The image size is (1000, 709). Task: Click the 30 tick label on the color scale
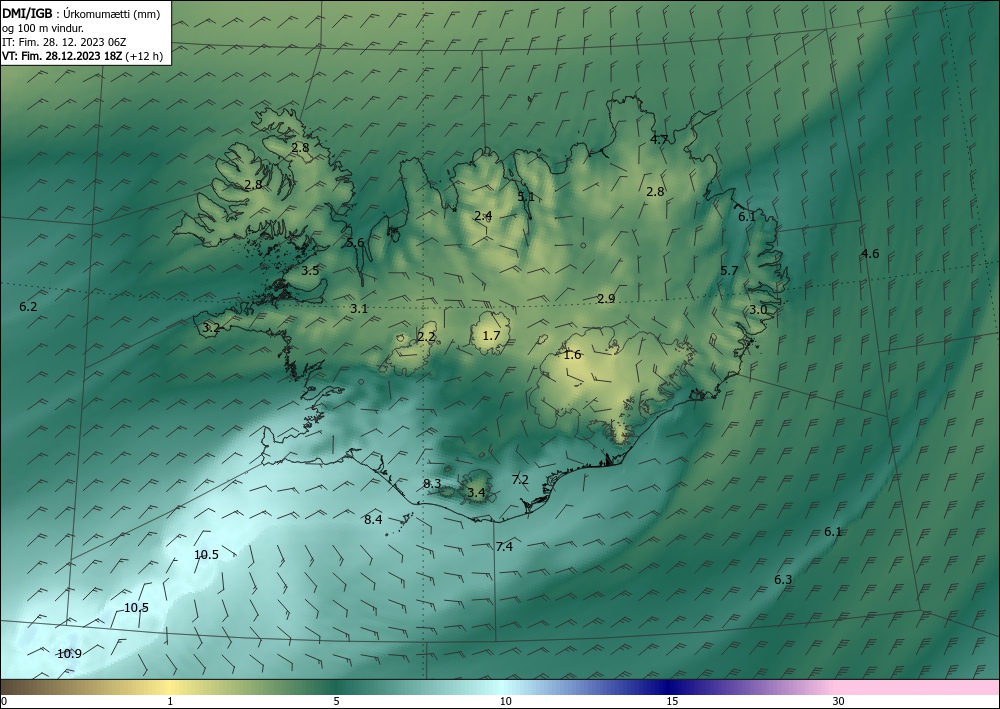[x=838, y=701]
